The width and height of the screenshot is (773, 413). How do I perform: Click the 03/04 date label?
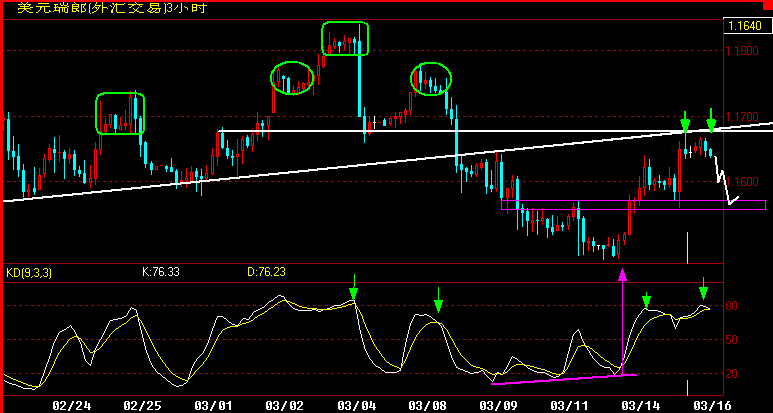[356, 405]
